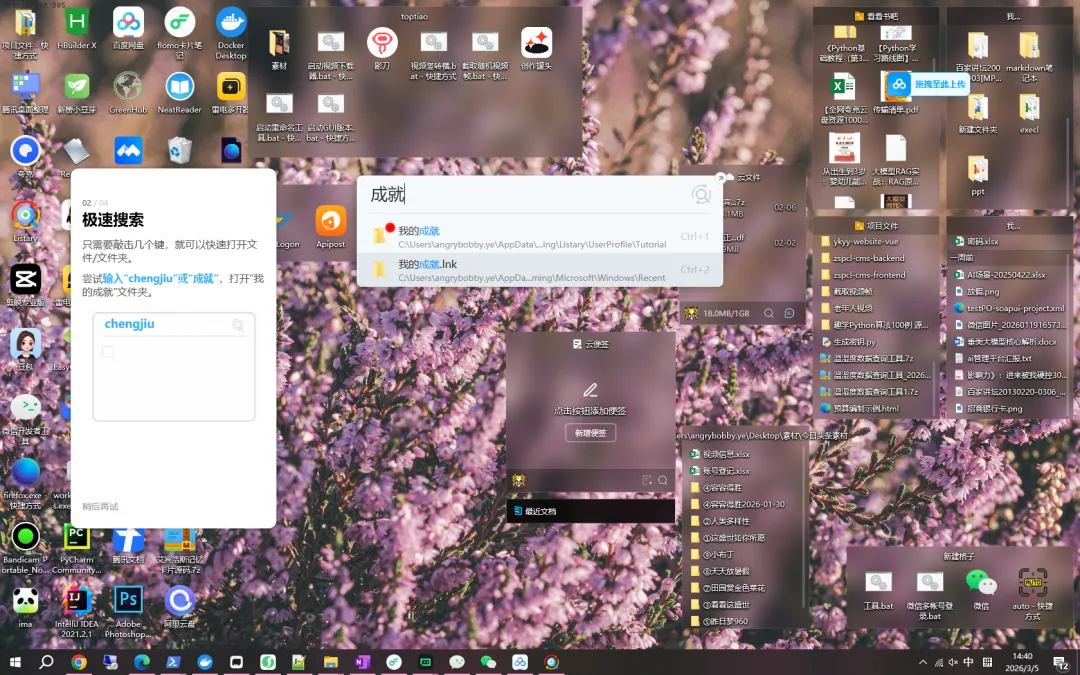This screenshot has height=675, width=1080.
Task: Click 稍后再试 in the tutorial card
Action: pyautogui.click(x=101, y=507)
